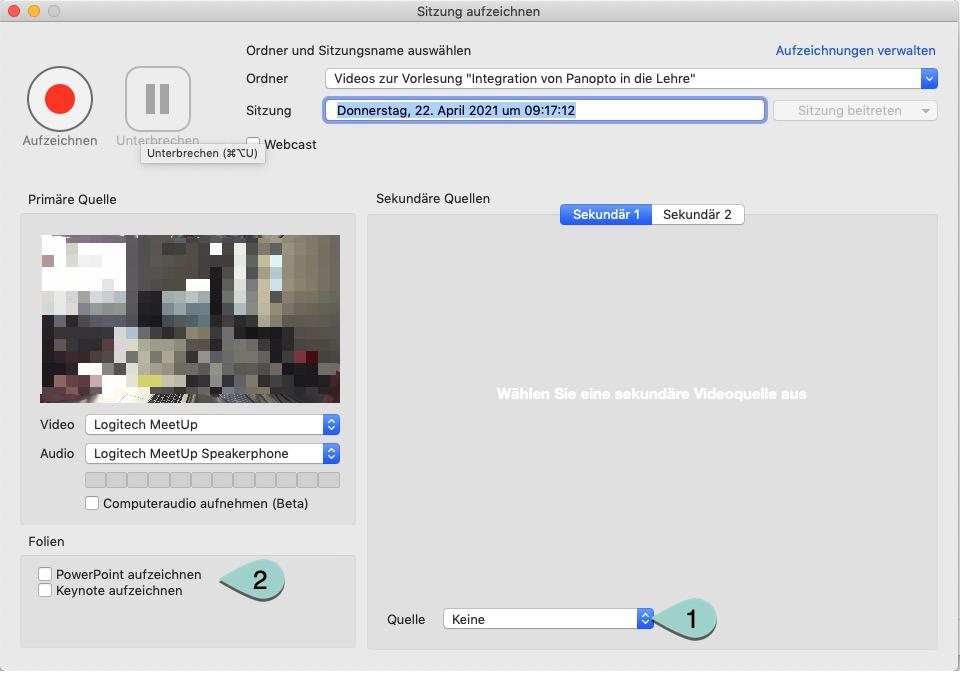The width and height of the screenshot is (960, 681).
Task: Click the red Aufzeichnen record button
Action: click(x=60, y=99)
